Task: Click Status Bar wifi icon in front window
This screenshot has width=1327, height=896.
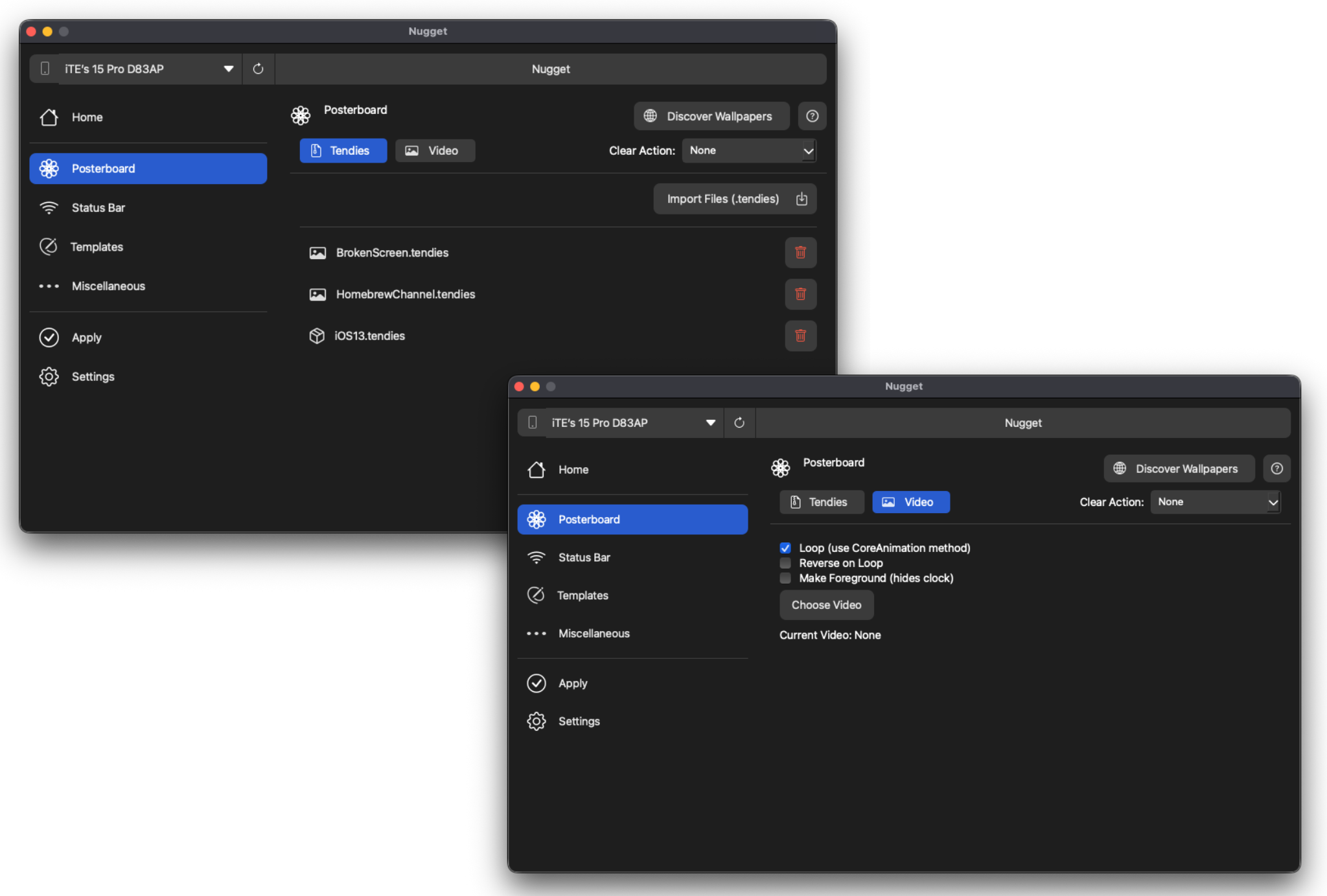Action: coord(536,557)
